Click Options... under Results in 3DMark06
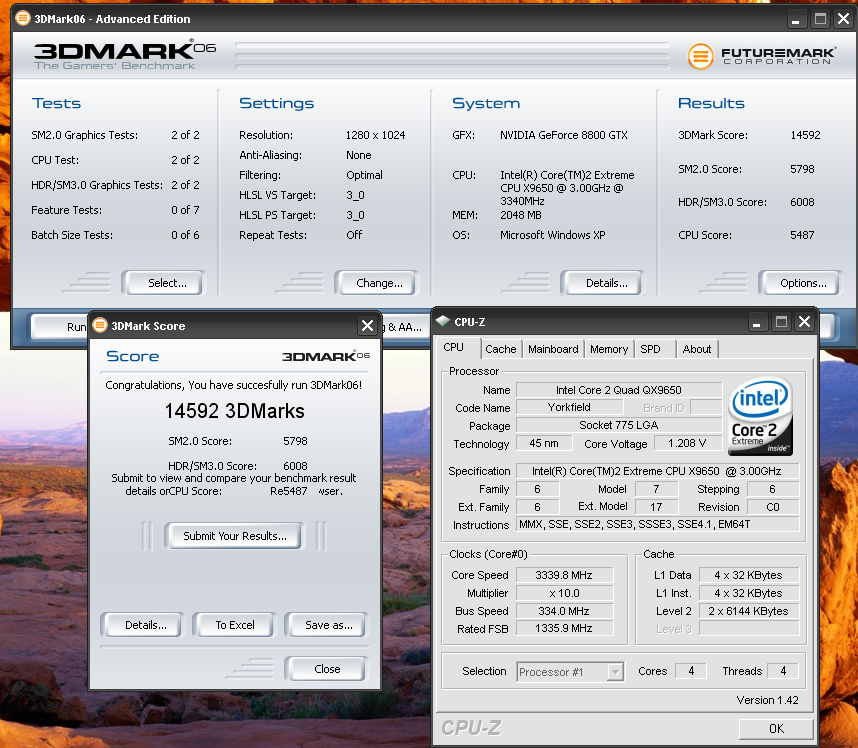 [x=799, y=283]
